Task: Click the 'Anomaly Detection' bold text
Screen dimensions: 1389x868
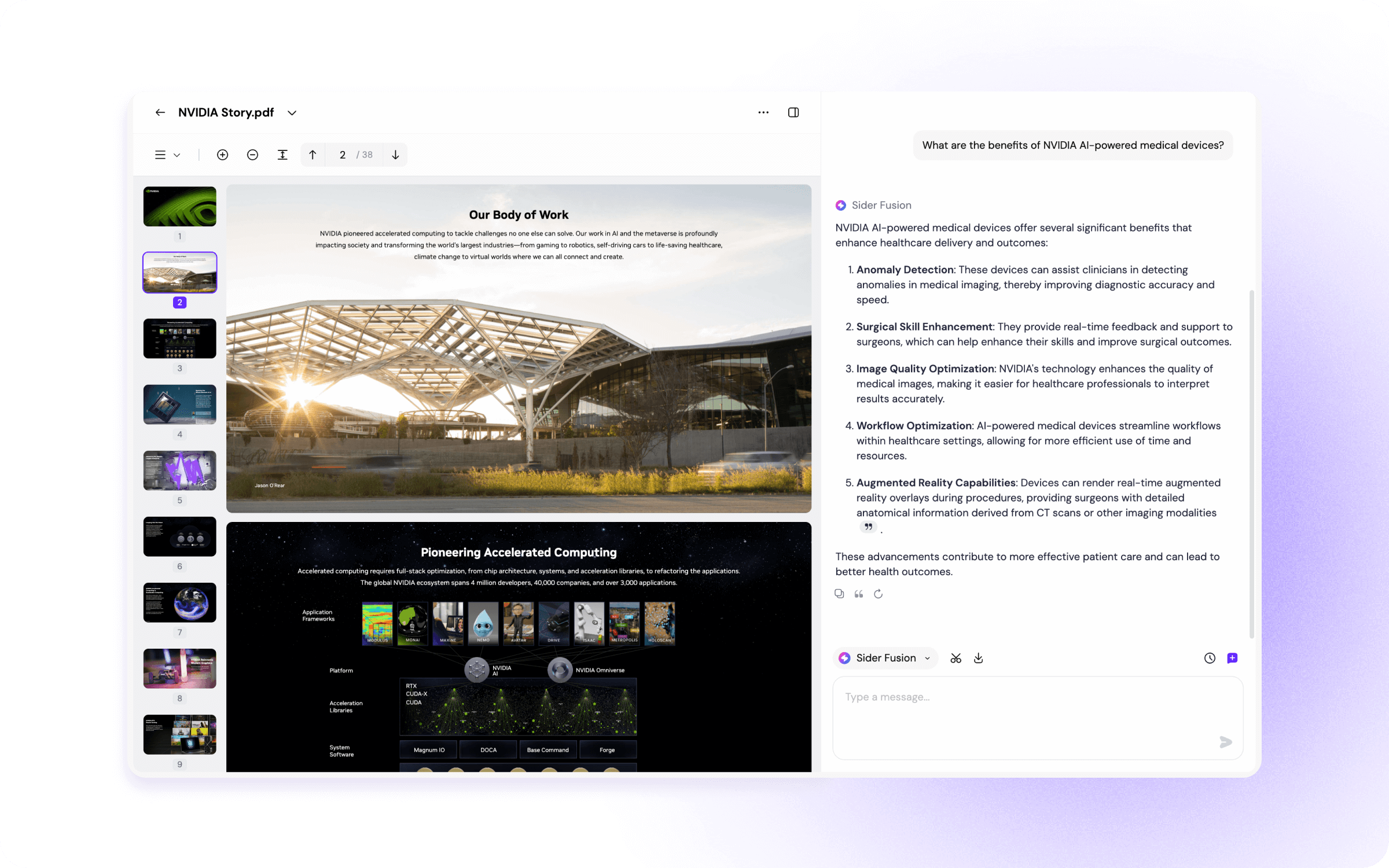Action: [x=905, y=270]
